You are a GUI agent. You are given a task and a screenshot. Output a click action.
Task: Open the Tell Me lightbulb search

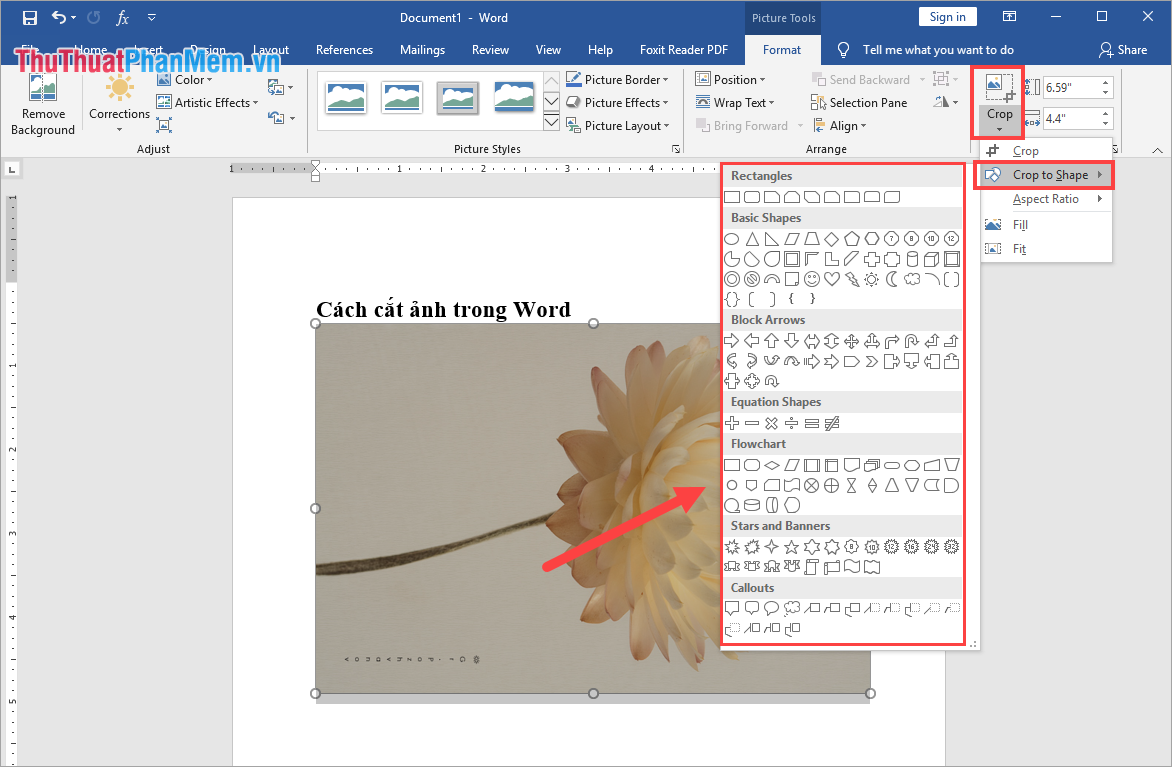[x=843, y=50]
